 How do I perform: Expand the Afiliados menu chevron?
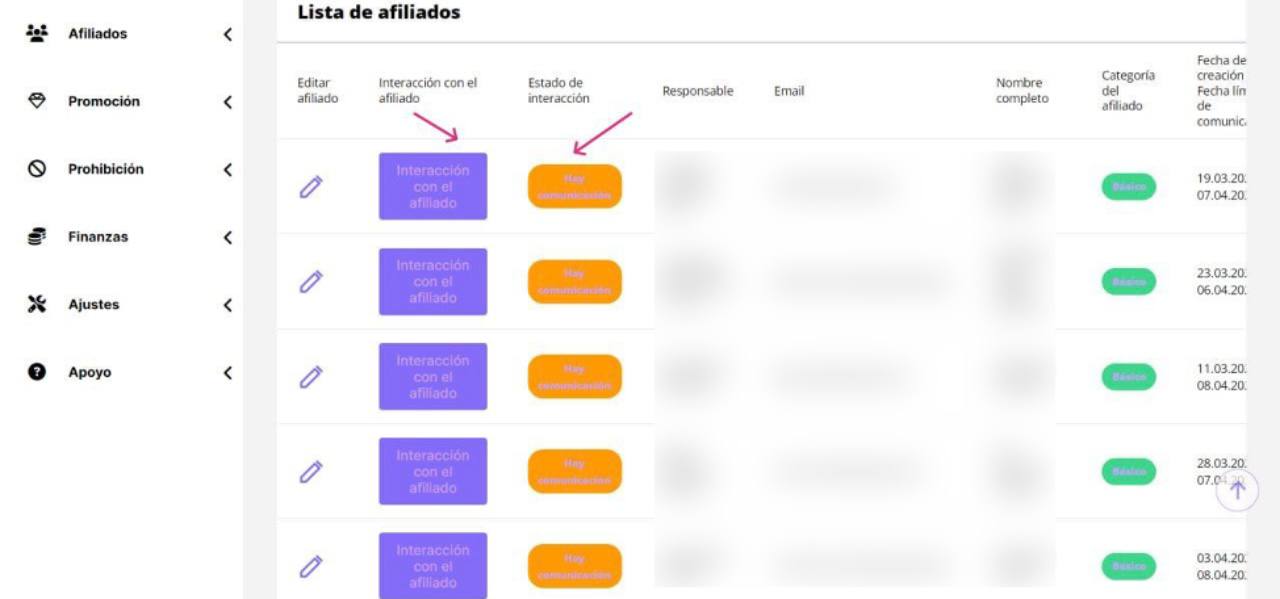(x=228, y=34)
